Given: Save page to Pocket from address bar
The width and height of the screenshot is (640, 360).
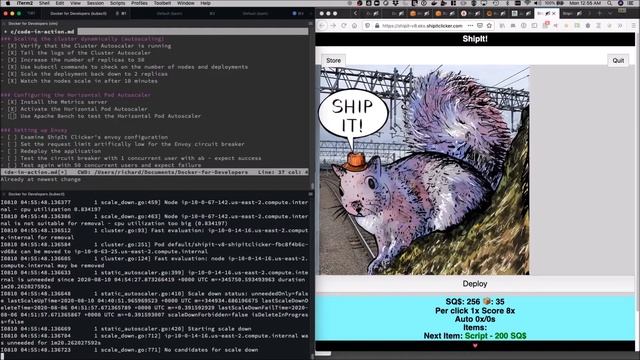Looking at the screenshot, I should point(480,26).
